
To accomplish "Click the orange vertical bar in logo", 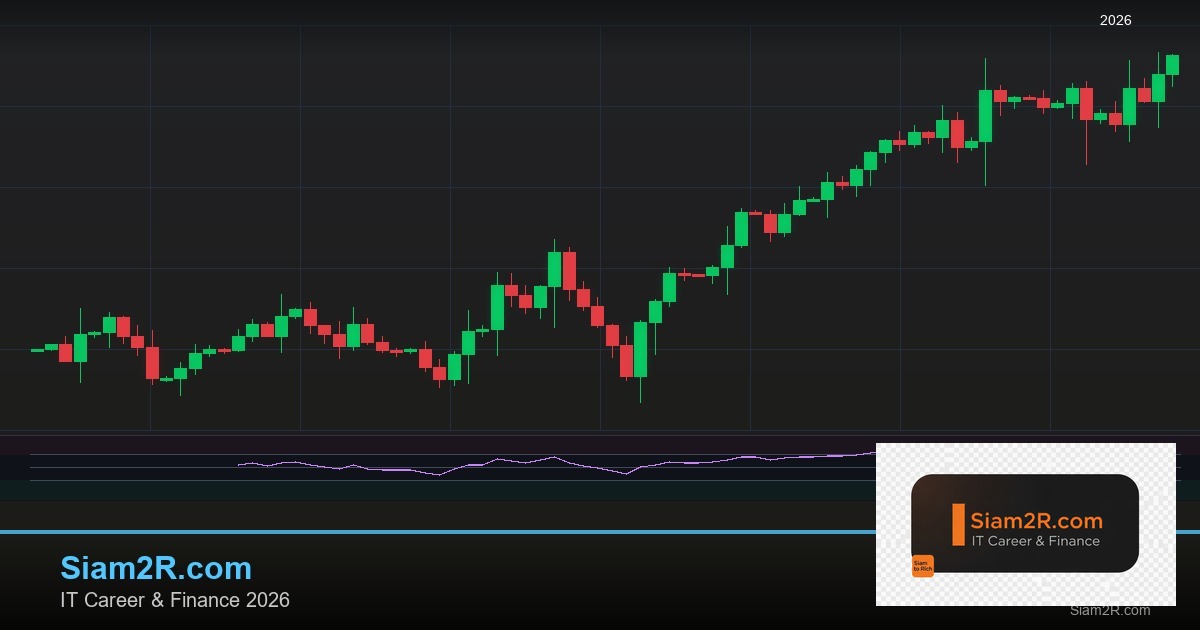I will pos(958,525).
